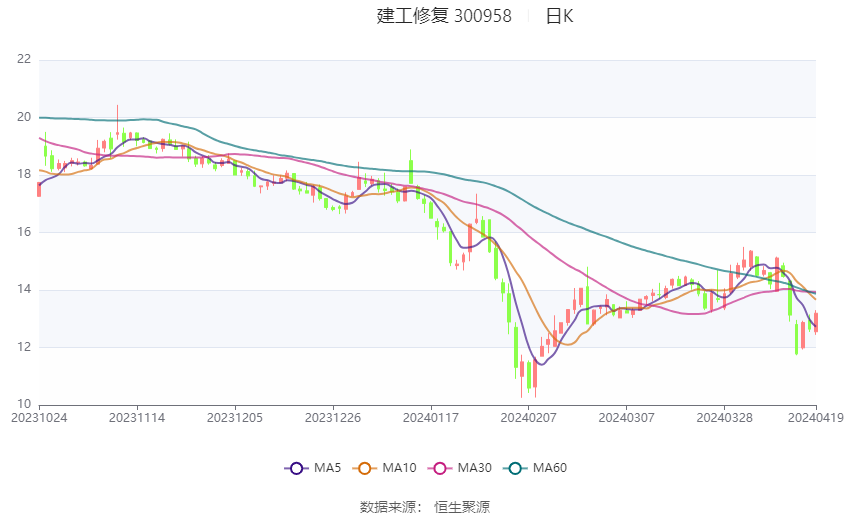Click the data source text 数据来源：恒生聚源

[x=424, y=507]
